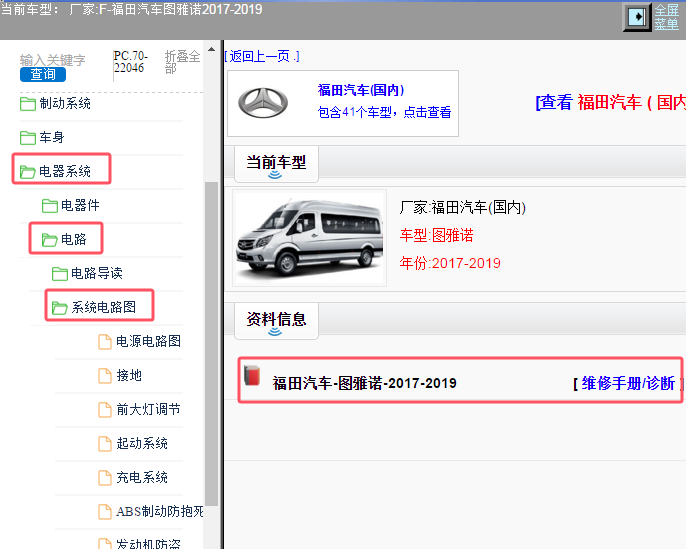Click the 返回上一页 link
The image size is (686, 549).
click(262, 56)
